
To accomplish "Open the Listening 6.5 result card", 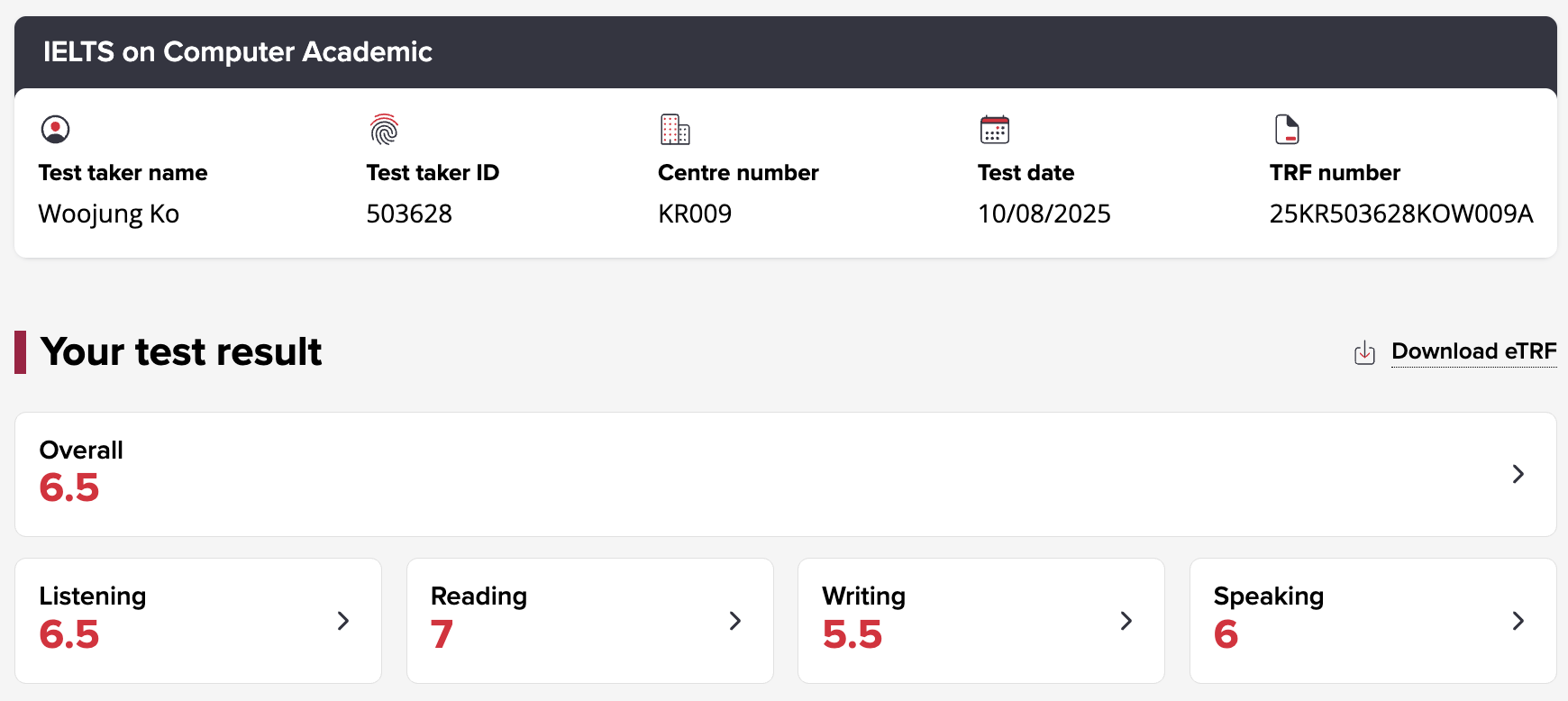I will point(180,621).
